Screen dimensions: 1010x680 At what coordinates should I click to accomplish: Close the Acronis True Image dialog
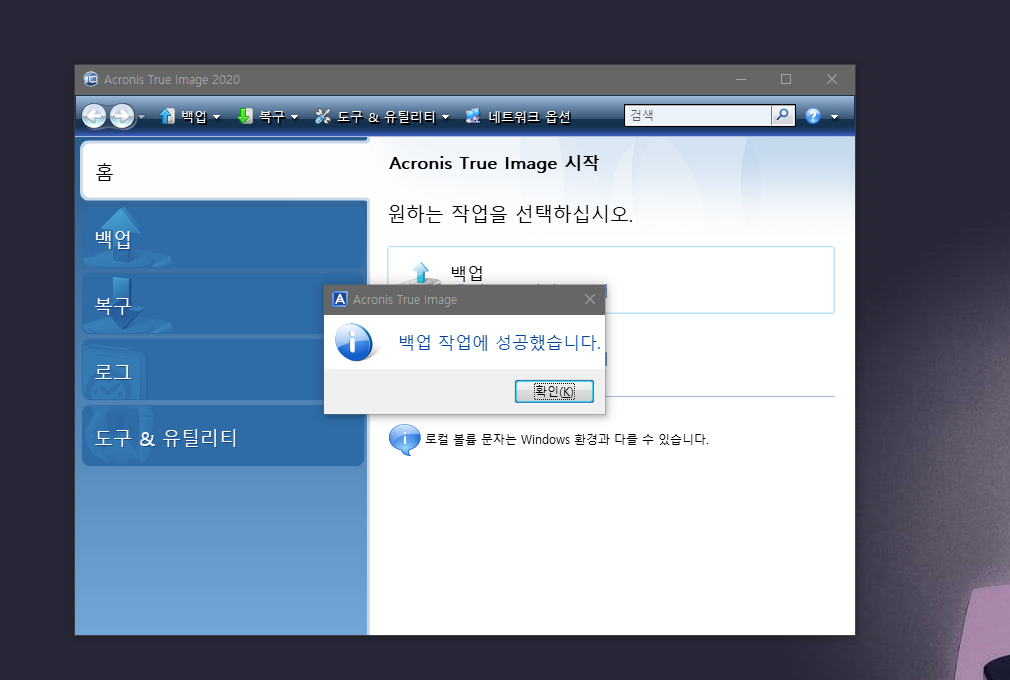(x=589, y=299)
